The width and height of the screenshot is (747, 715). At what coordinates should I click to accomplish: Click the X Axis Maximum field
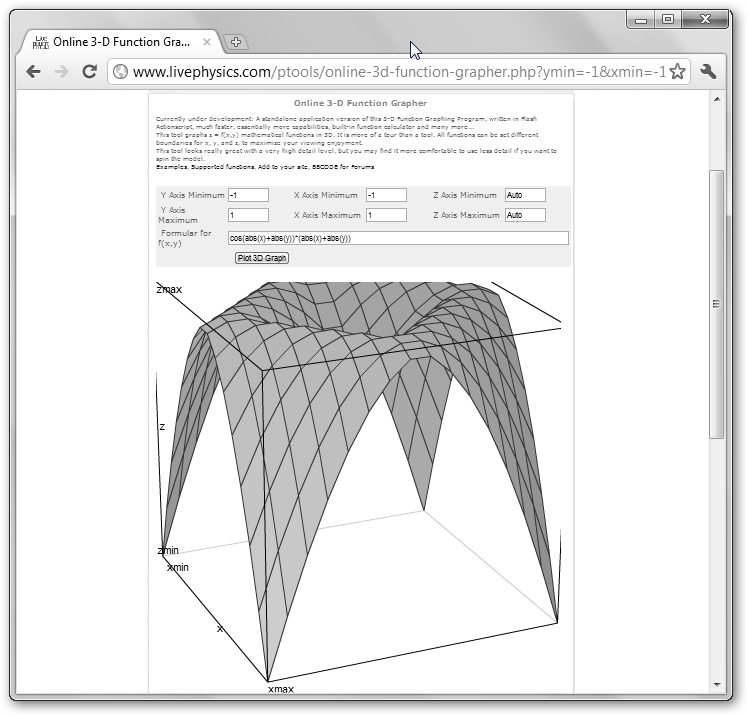coord(386,215)
